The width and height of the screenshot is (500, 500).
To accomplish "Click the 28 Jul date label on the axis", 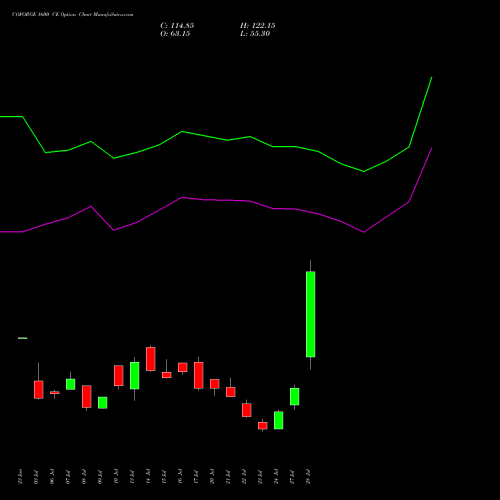I will [x=308, y=477].
